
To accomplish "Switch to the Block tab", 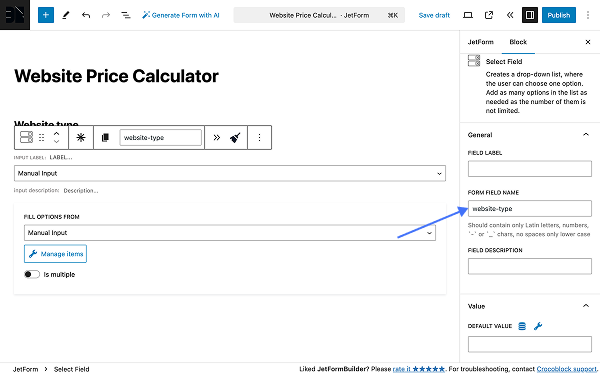I will coord(518,42).
